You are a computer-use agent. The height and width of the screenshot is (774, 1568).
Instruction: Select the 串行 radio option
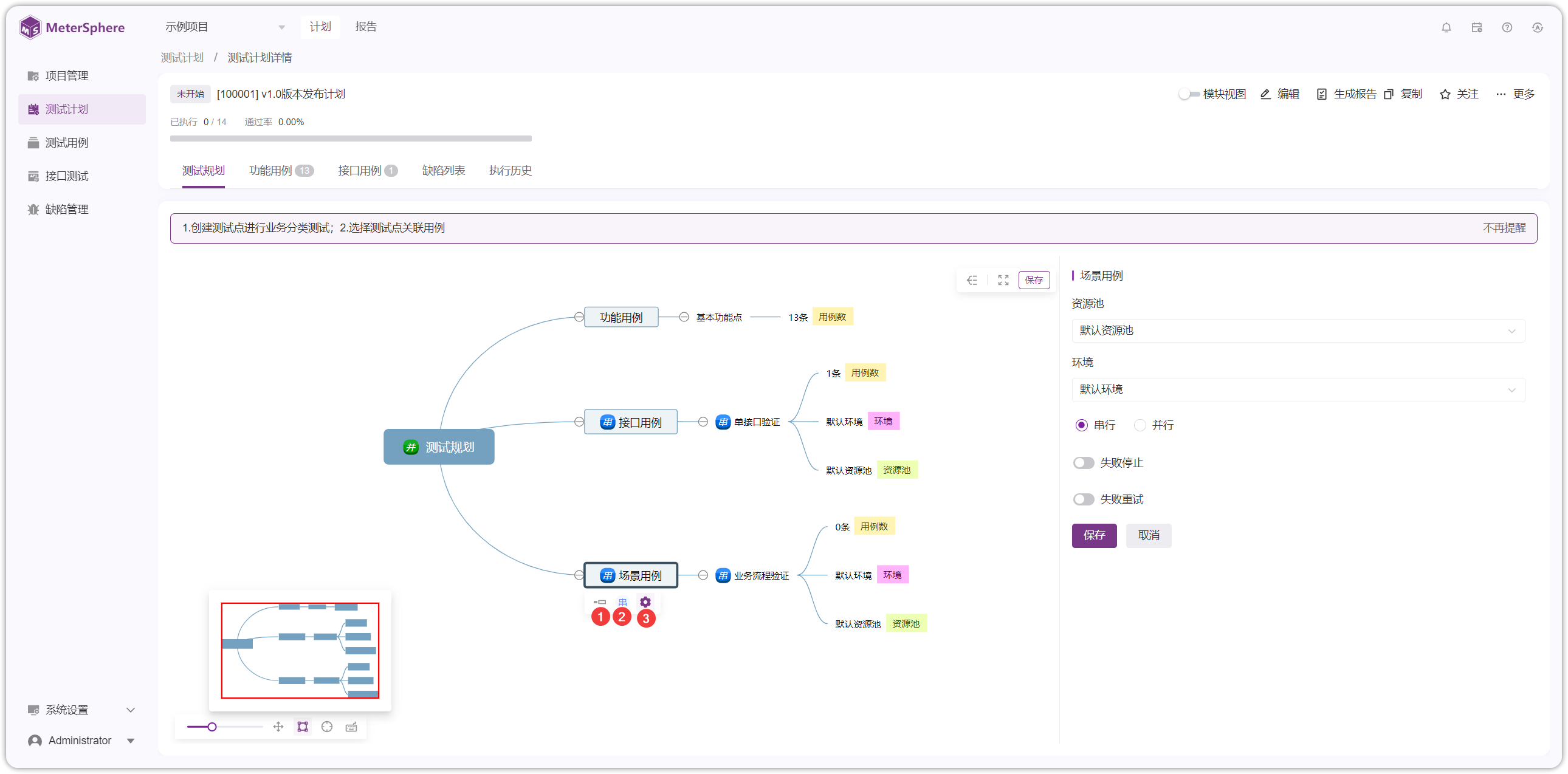(1081, 425)
